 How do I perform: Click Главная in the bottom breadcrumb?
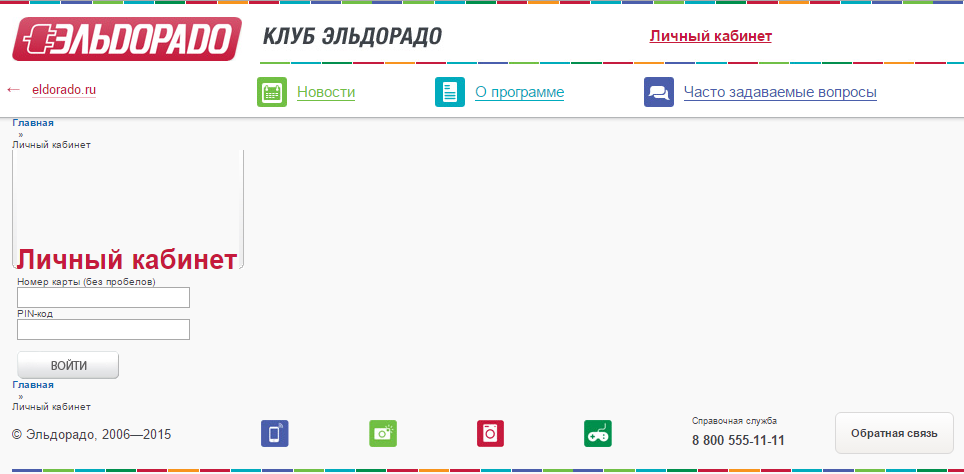point(33,384)
